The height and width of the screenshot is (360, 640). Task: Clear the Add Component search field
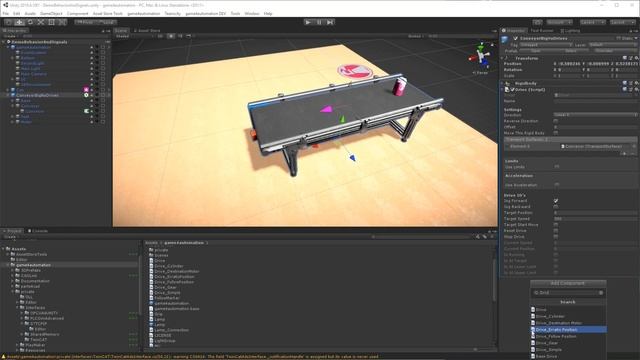coord(601,293)
